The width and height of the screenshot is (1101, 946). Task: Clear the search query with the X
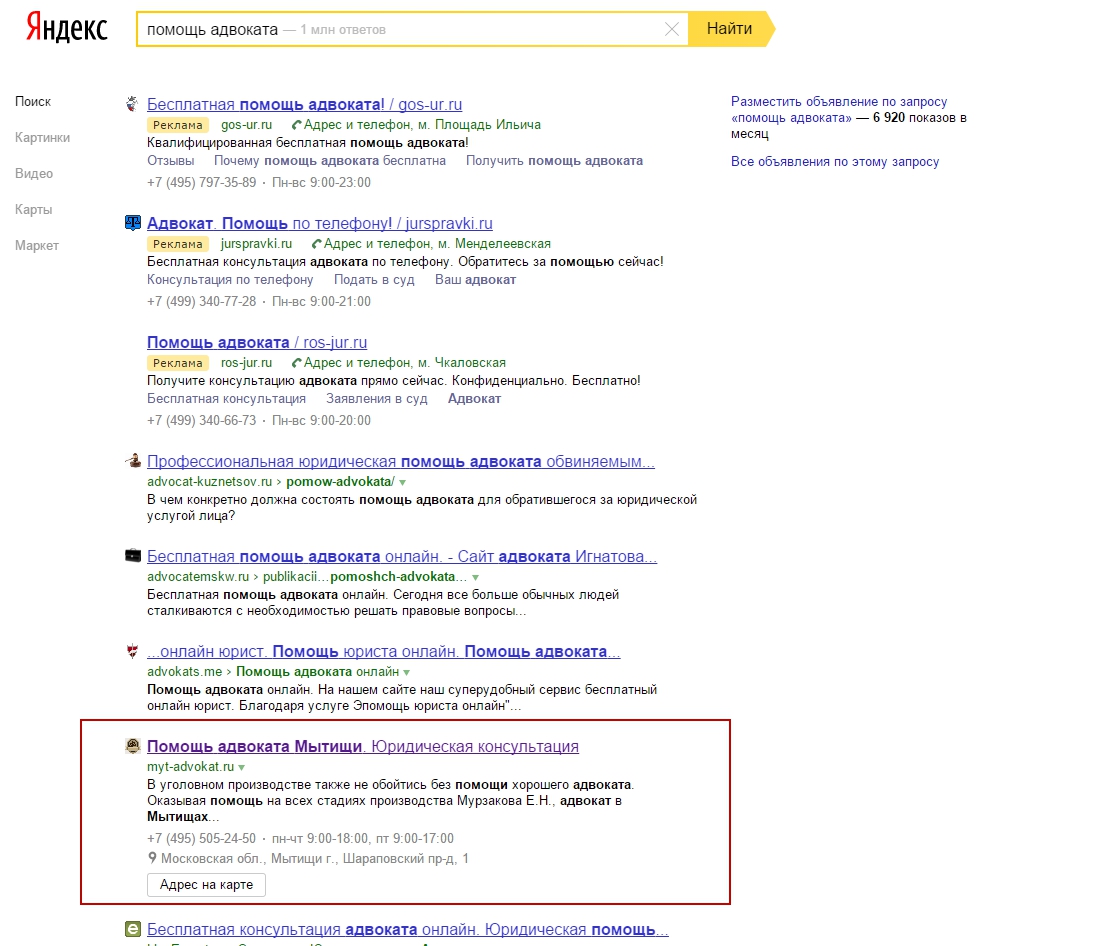[x=671, y=29]
